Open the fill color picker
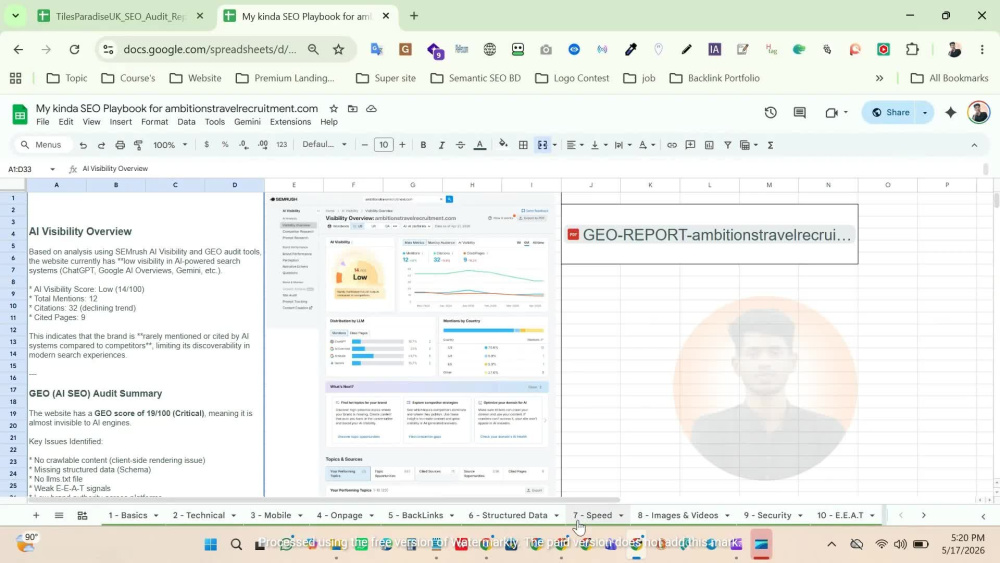This screenshot has width=1000, height=563. 503,145
